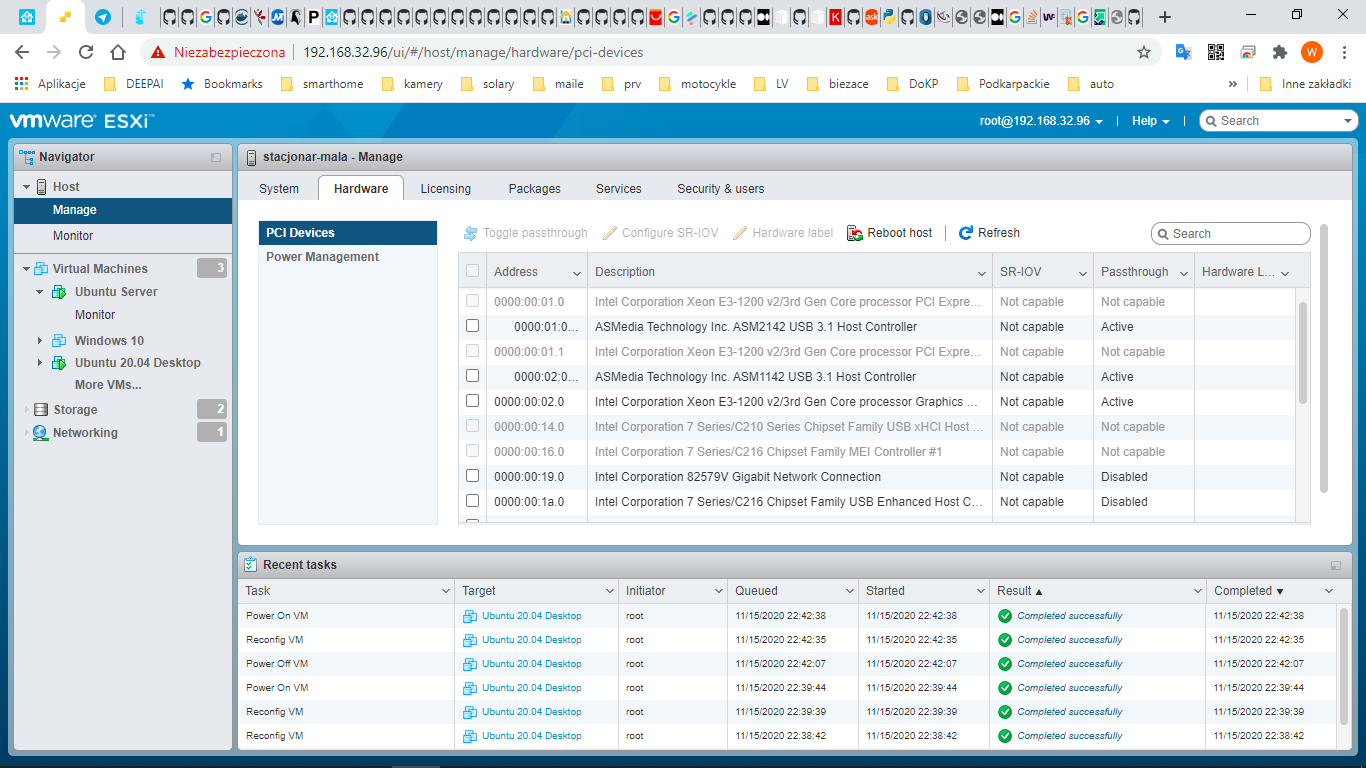The width and height of the screenshot is (1366, 768).
Task: Collapse the Ubuntu Server tree node
Action: pos(40,292)
